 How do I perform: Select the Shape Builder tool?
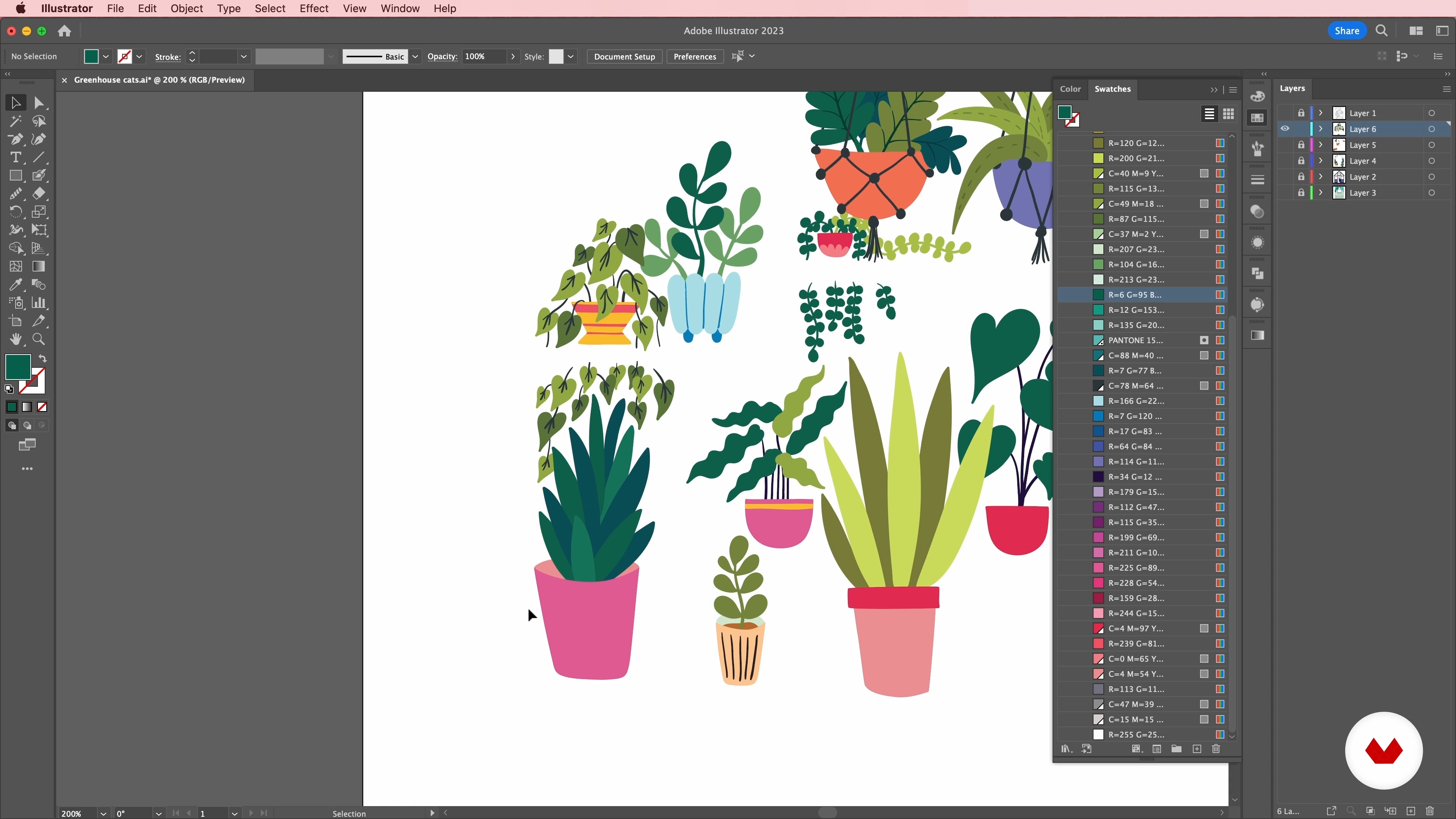click(x=15, y=248)
